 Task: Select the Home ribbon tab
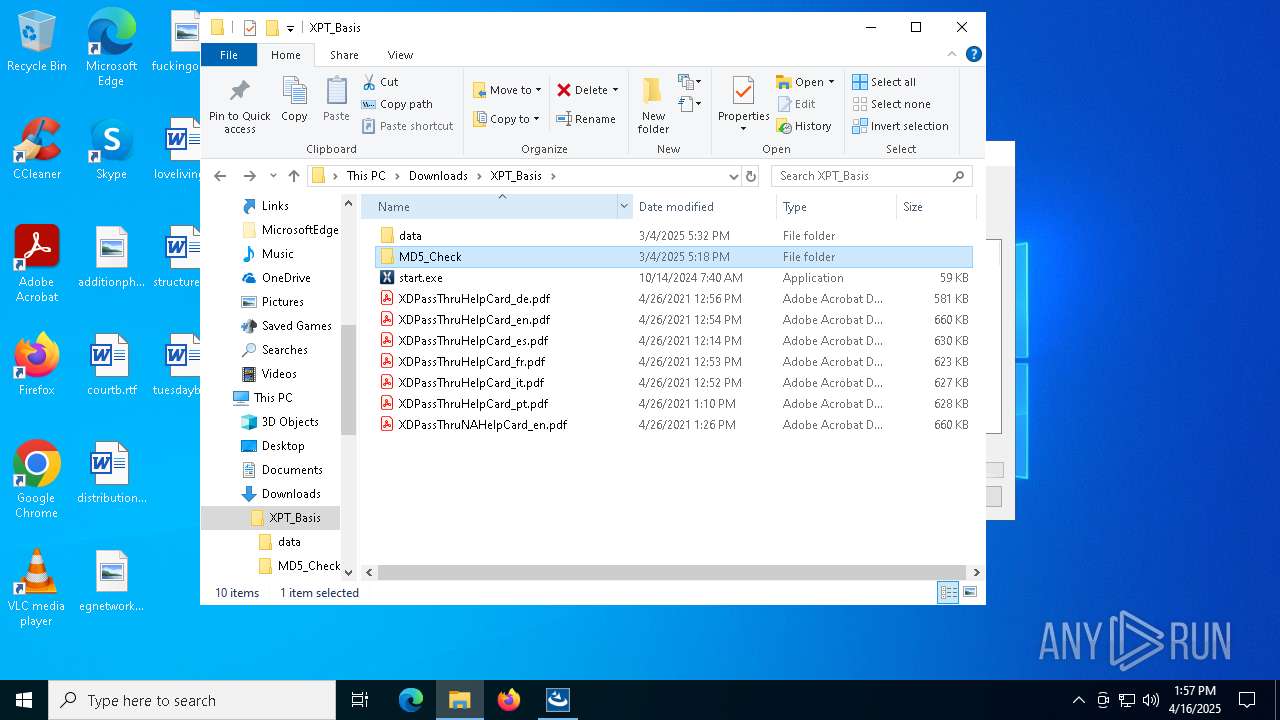tap(286, 55)
